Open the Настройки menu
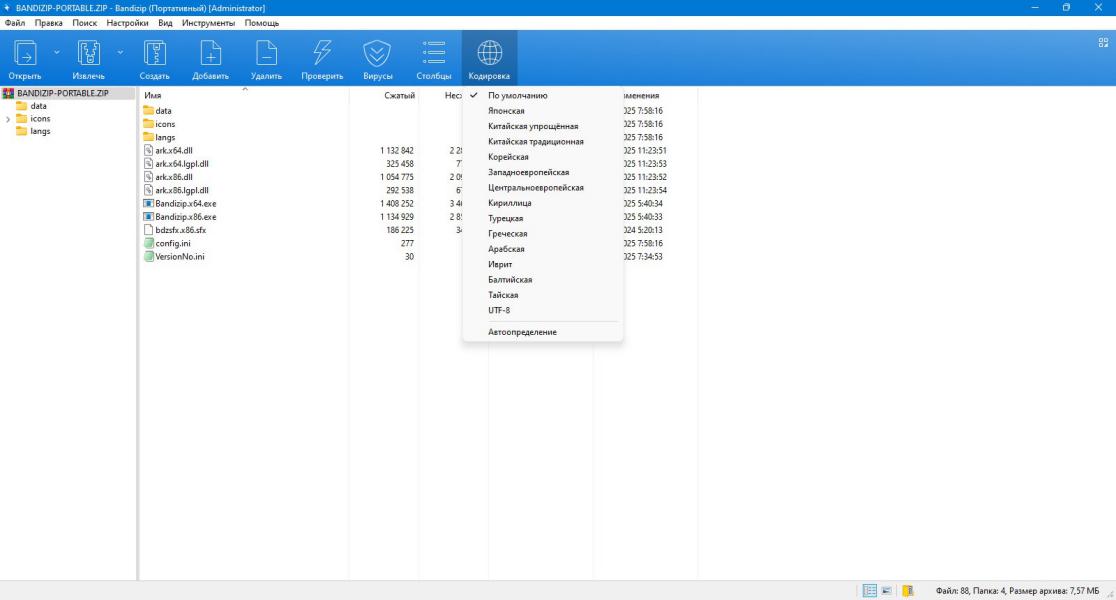The width and height of the screenshot is (1116, 600). coord(127,23)
